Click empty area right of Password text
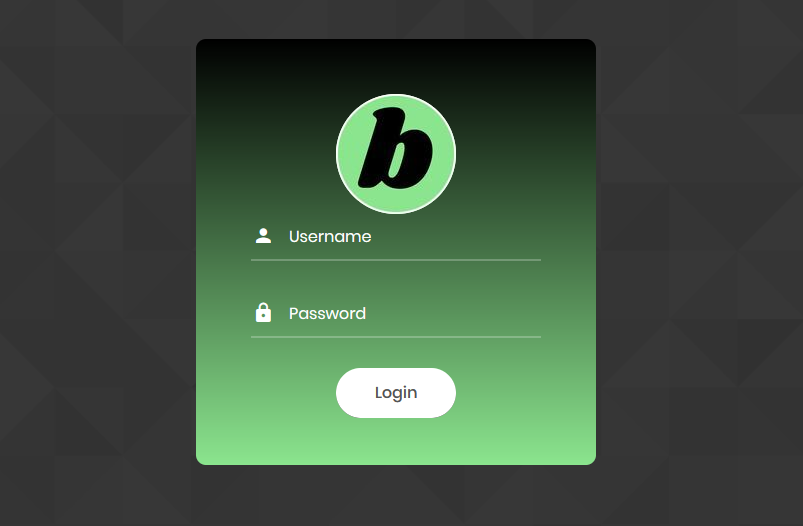The height and width of the screenshot is (526, 803). (x=453, y=313)
